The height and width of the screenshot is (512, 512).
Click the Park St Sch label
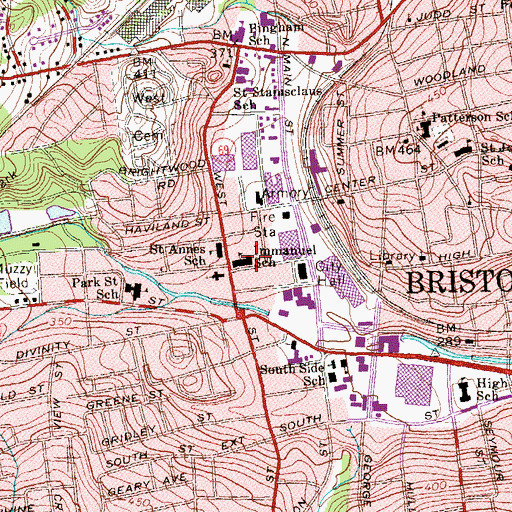[96, 288]
